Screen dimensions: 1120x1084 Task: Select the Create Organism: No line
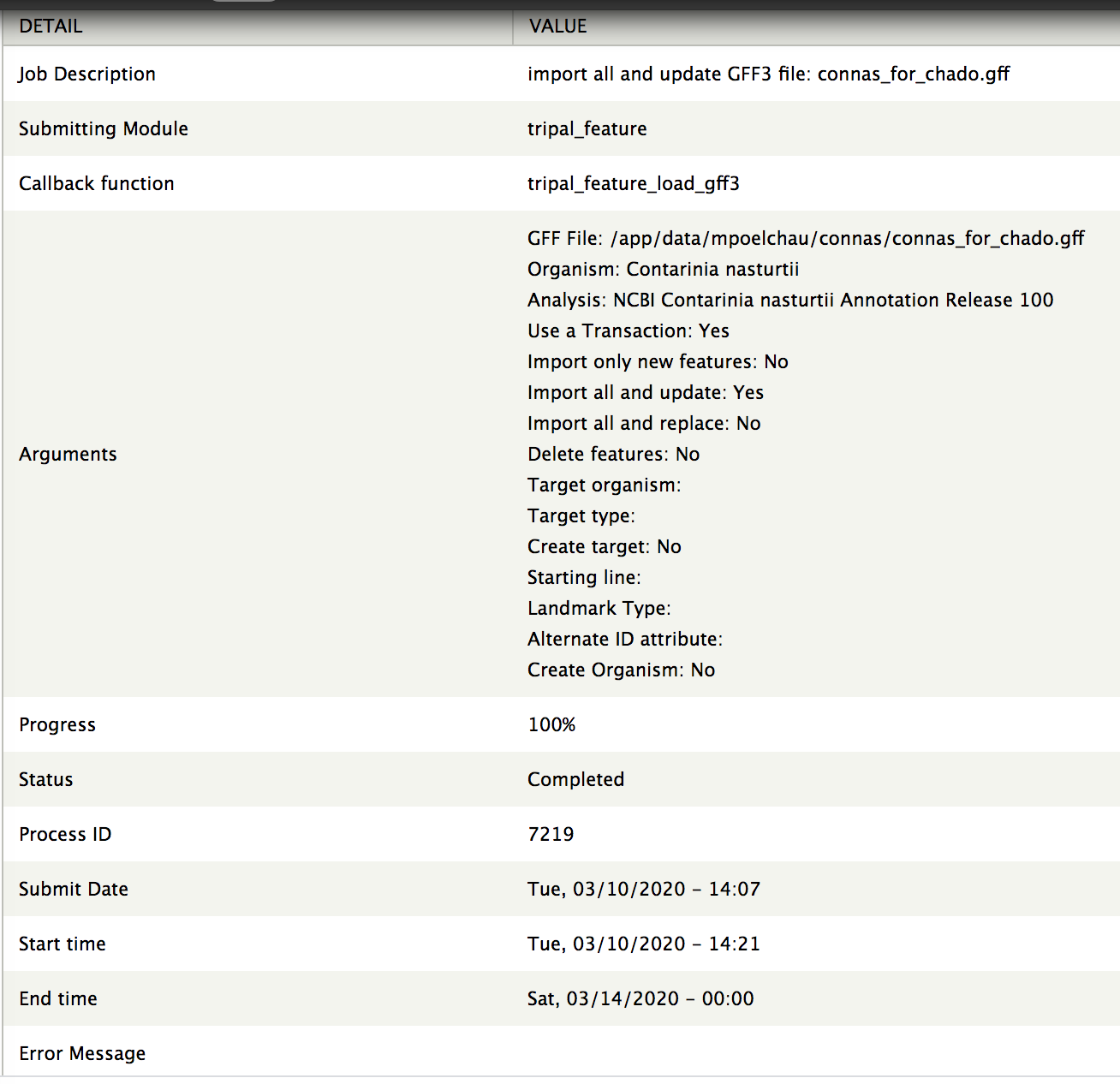coord(621,670)
